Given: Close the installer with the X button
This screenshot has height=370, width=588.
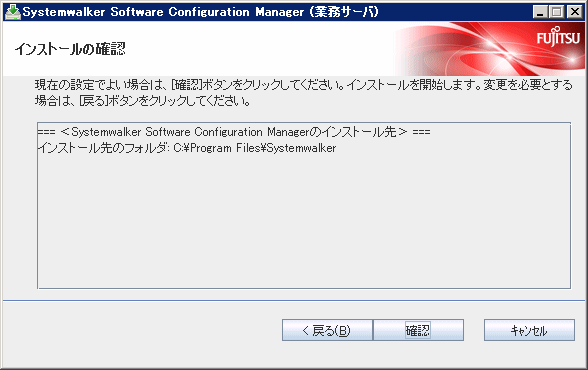Looking at the screenshot, I should tap(574, 12).
